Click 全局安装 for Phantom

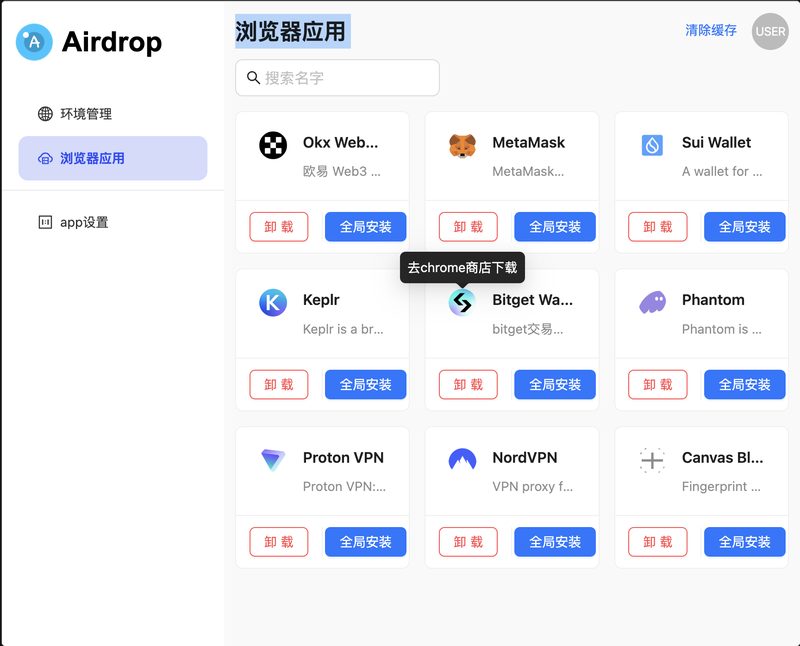point(745,384)
